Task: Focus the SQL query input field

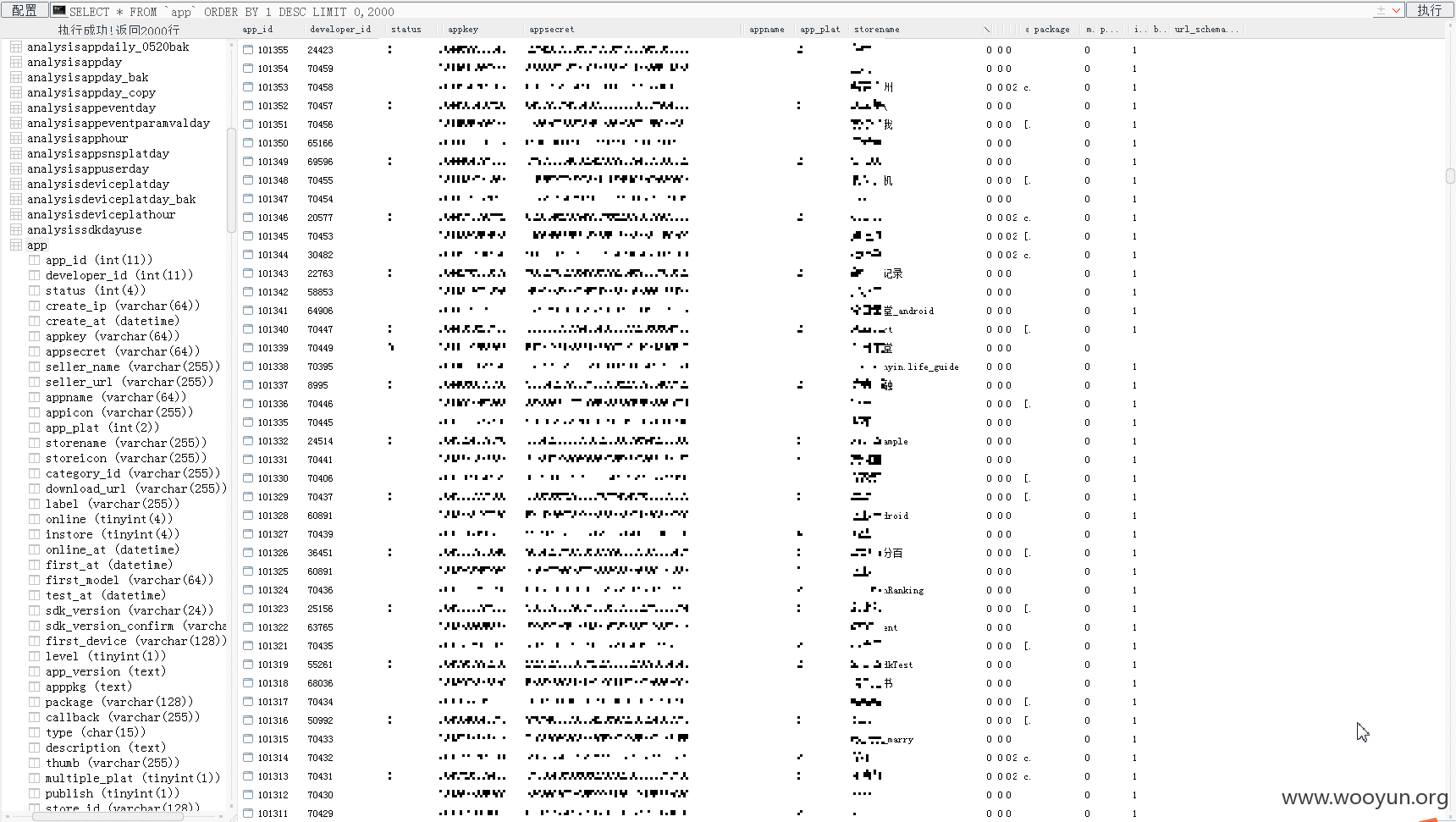Action: pos(720,11)
